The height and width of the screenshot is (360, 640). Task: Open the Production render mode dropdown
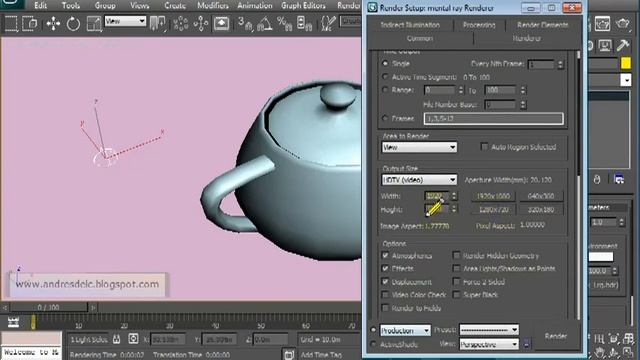click(405, 330)
